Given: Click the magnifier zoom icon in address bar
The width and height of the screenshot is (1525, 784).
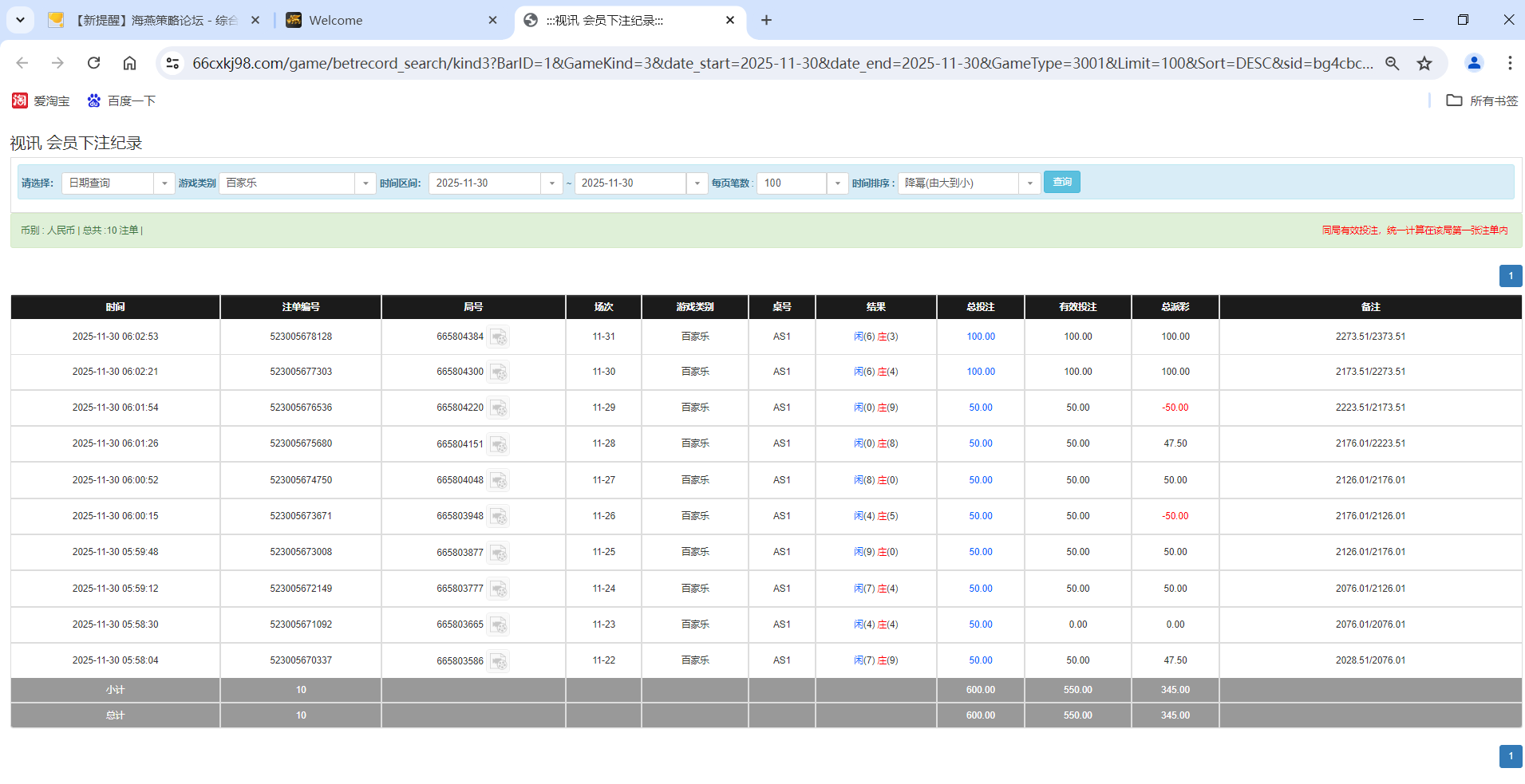Looking at the screenshot, I should tap(1392, 63).
